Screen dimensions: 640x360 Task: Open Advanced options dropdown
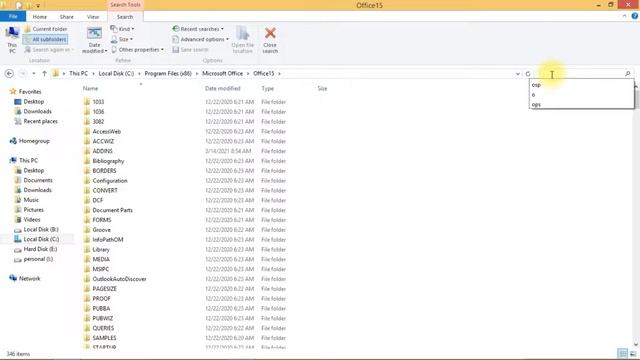click(x=200, y=39)
